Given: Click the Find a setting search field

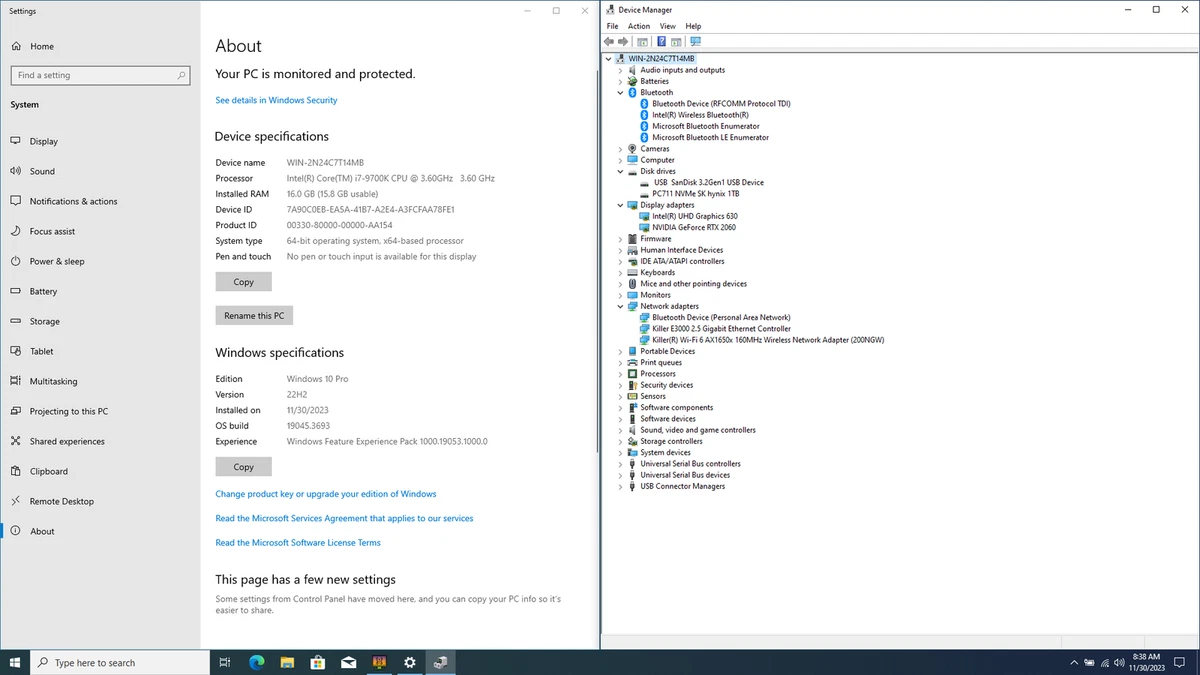Looking at the screenshot, I should 100,75.
